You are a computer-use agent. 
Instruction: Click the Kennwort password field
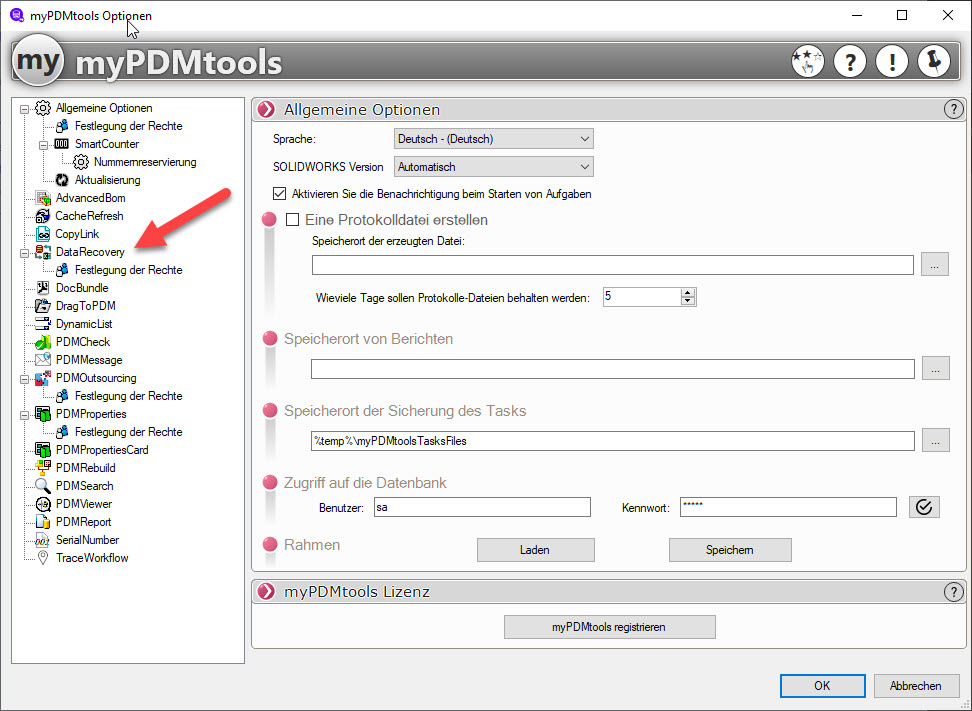(x=788, y=507)
